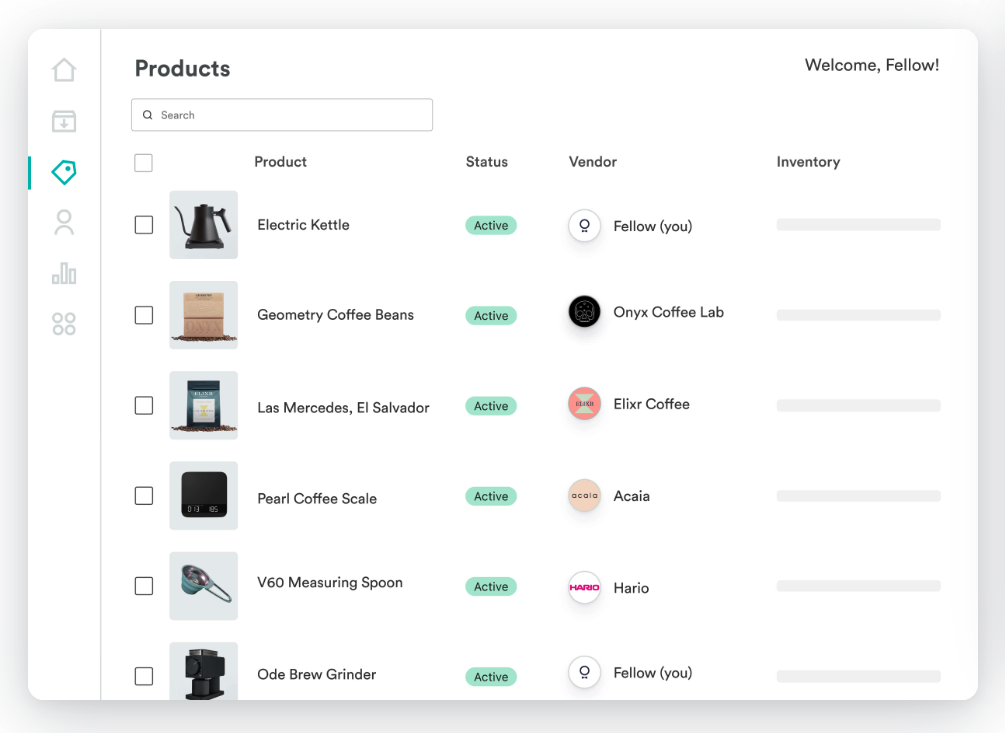Click Active badge for Electric Kettle
Screen dimensions: 1005x733
click(x=491, y=226)
